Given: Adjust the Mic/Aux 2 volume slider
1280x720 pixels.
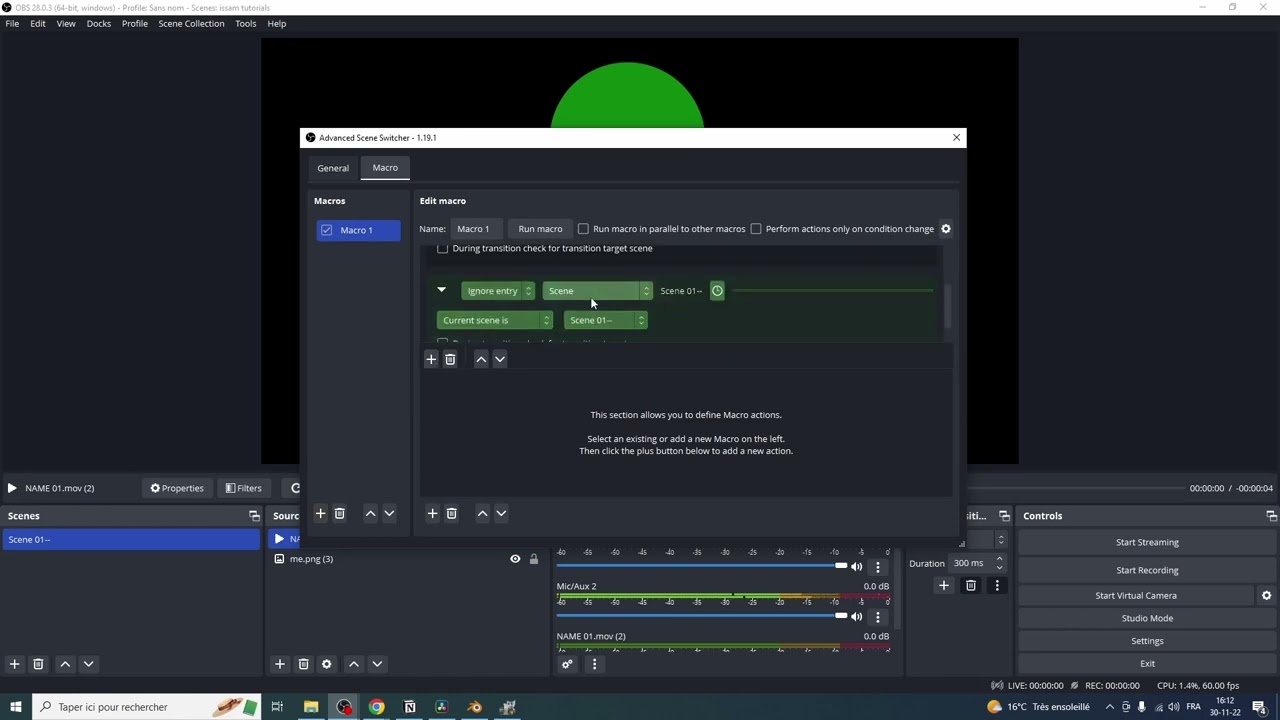Looking at the screenshot, I should tap(701, 616).
